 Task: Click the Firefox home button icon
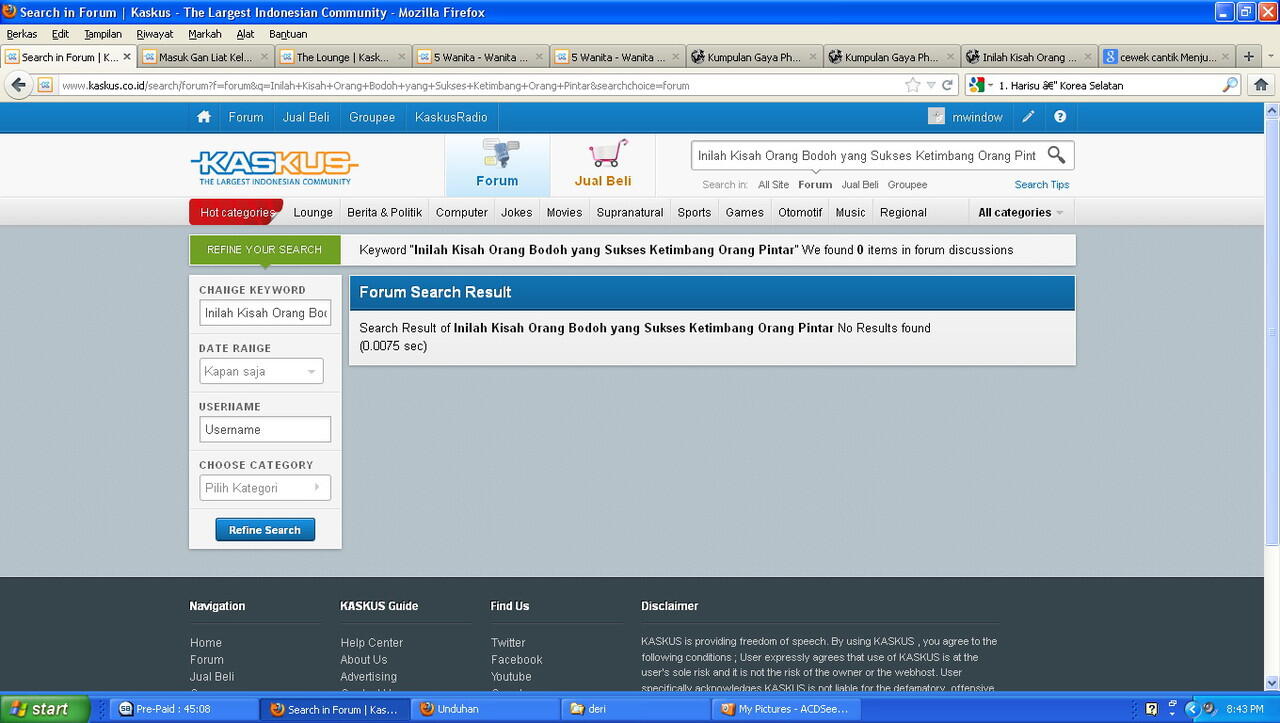point(1261,85)
